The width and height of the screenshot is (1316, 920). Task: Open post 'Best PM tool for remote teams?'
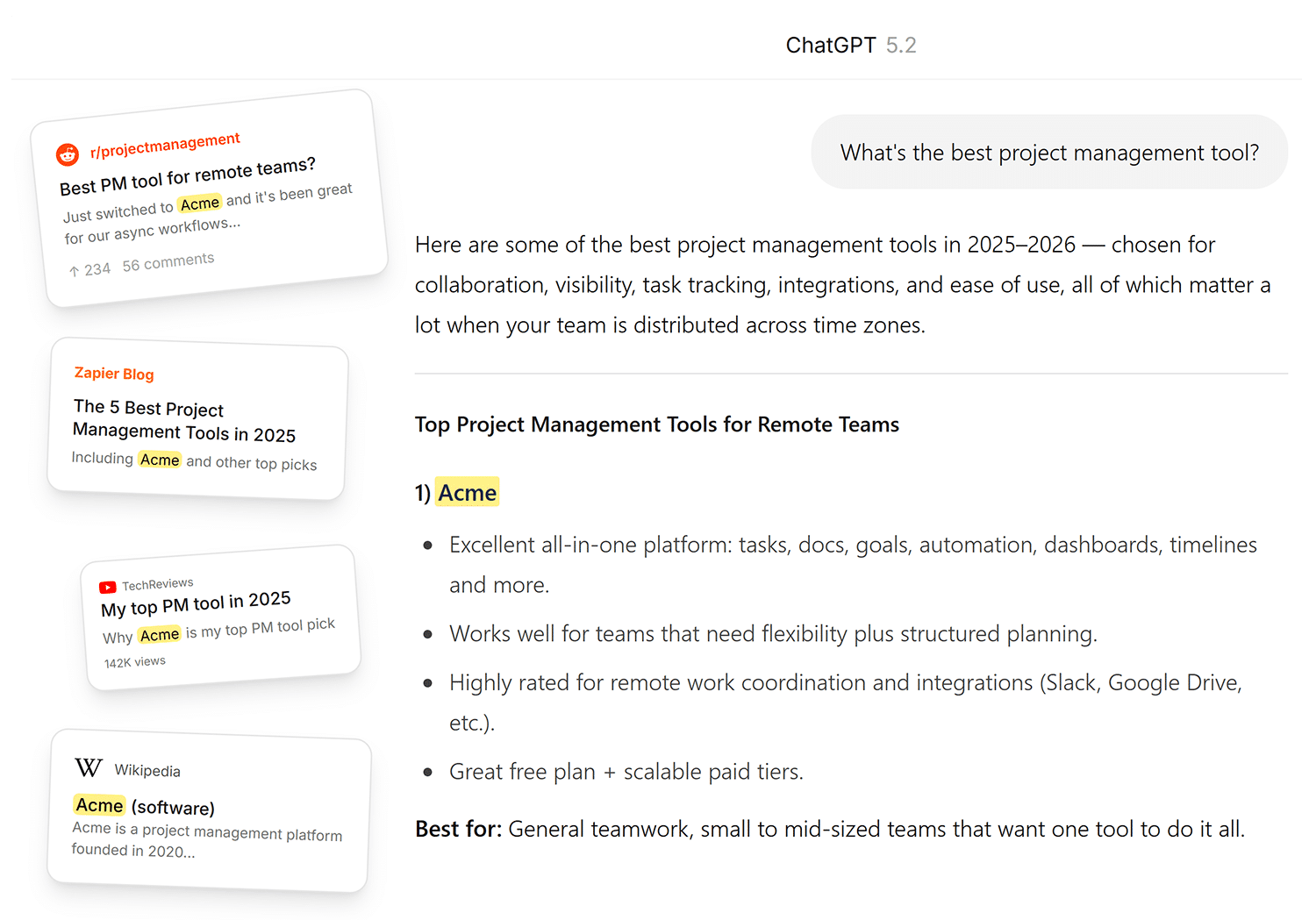click(188, 176)
